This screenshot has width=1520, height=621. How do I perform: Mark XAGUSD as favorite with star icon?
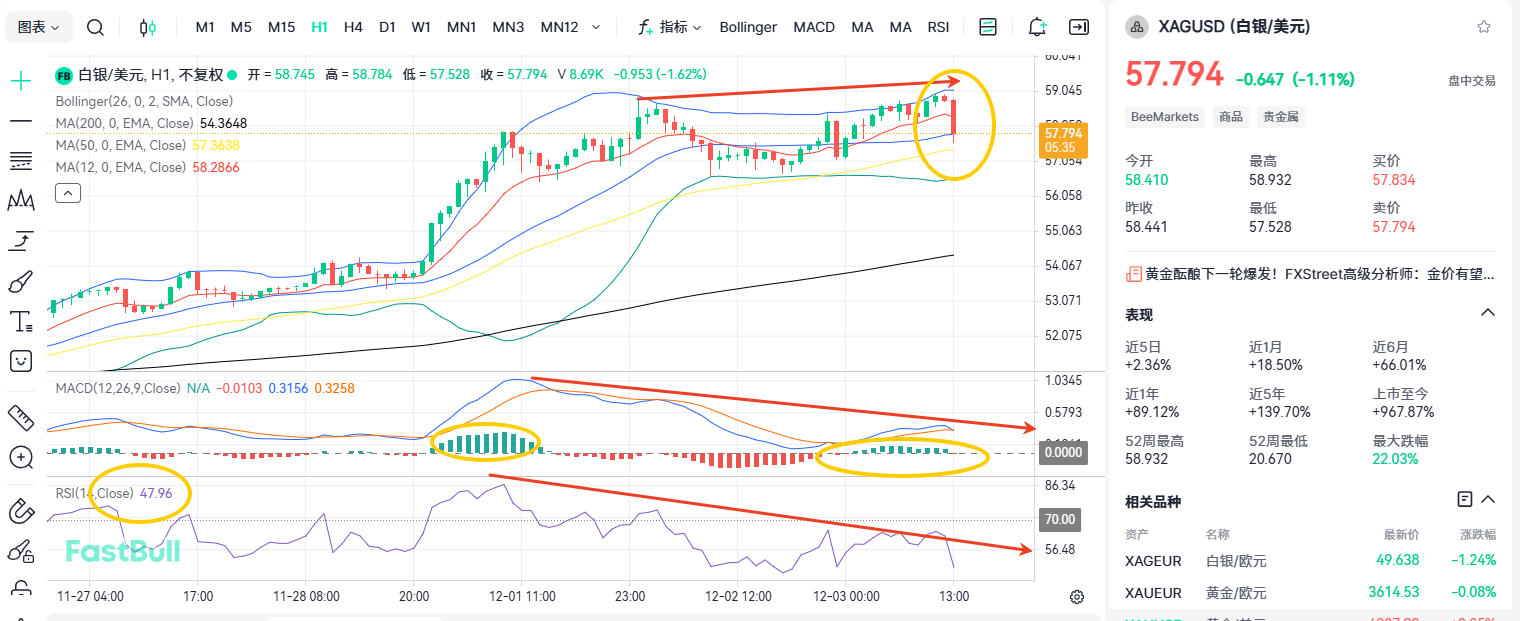[x=1484, y=26]
